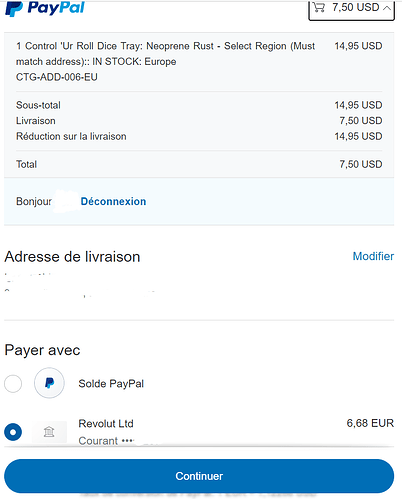Click the Déconnexion link
This screenshot has width=402, height=499.
point(113,201)
